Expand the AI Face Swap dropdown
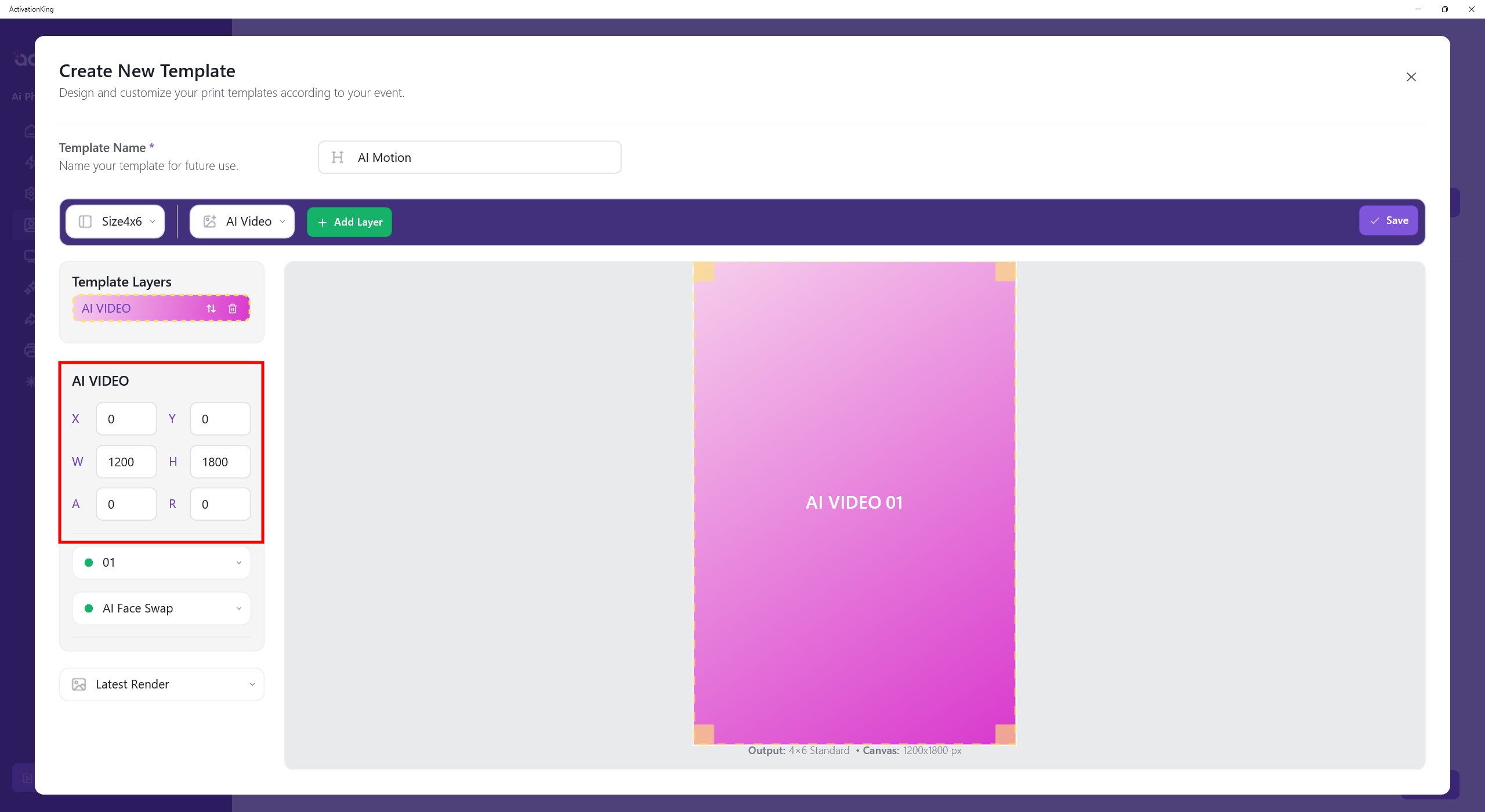Viewport: 1485px width, 812px height. click(x=161, y=608)
